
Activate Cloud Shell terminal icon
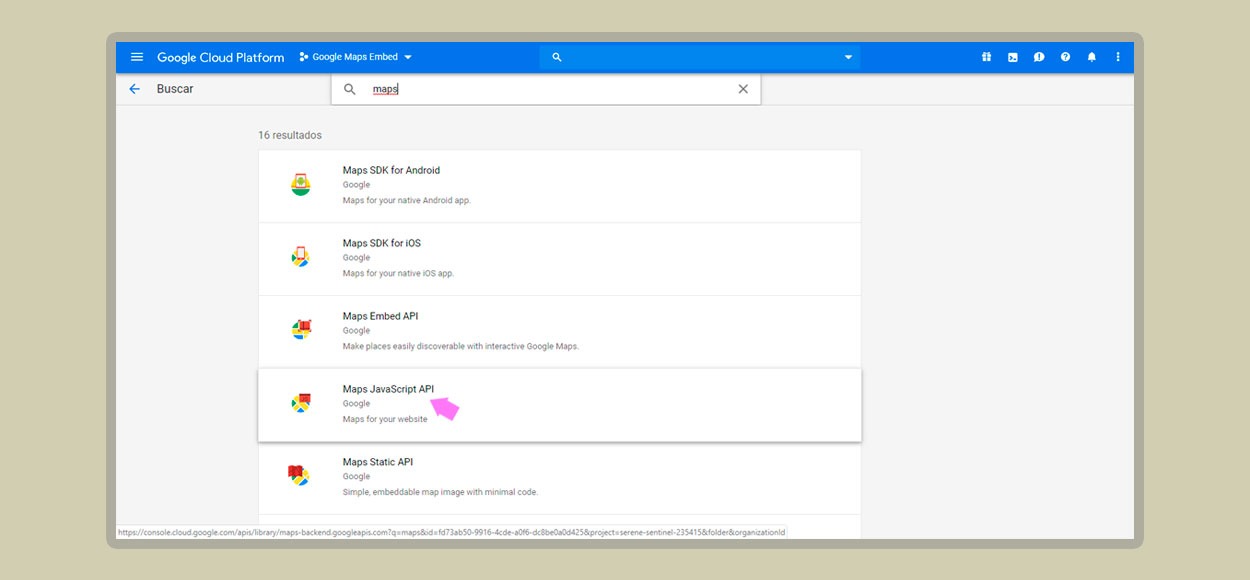click(x=1013, y=57)
